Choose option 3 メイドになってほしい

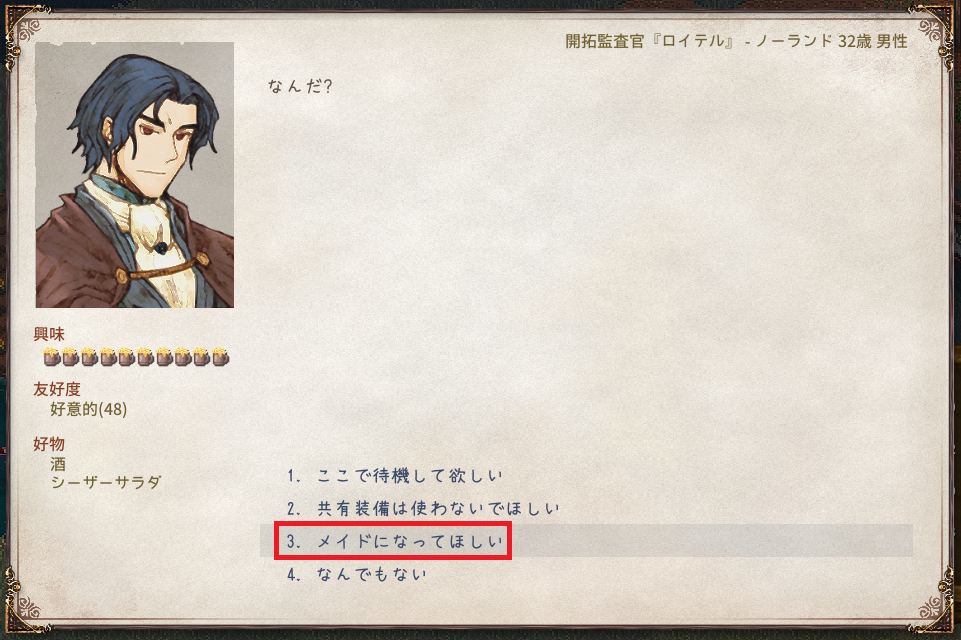[587, 541]
